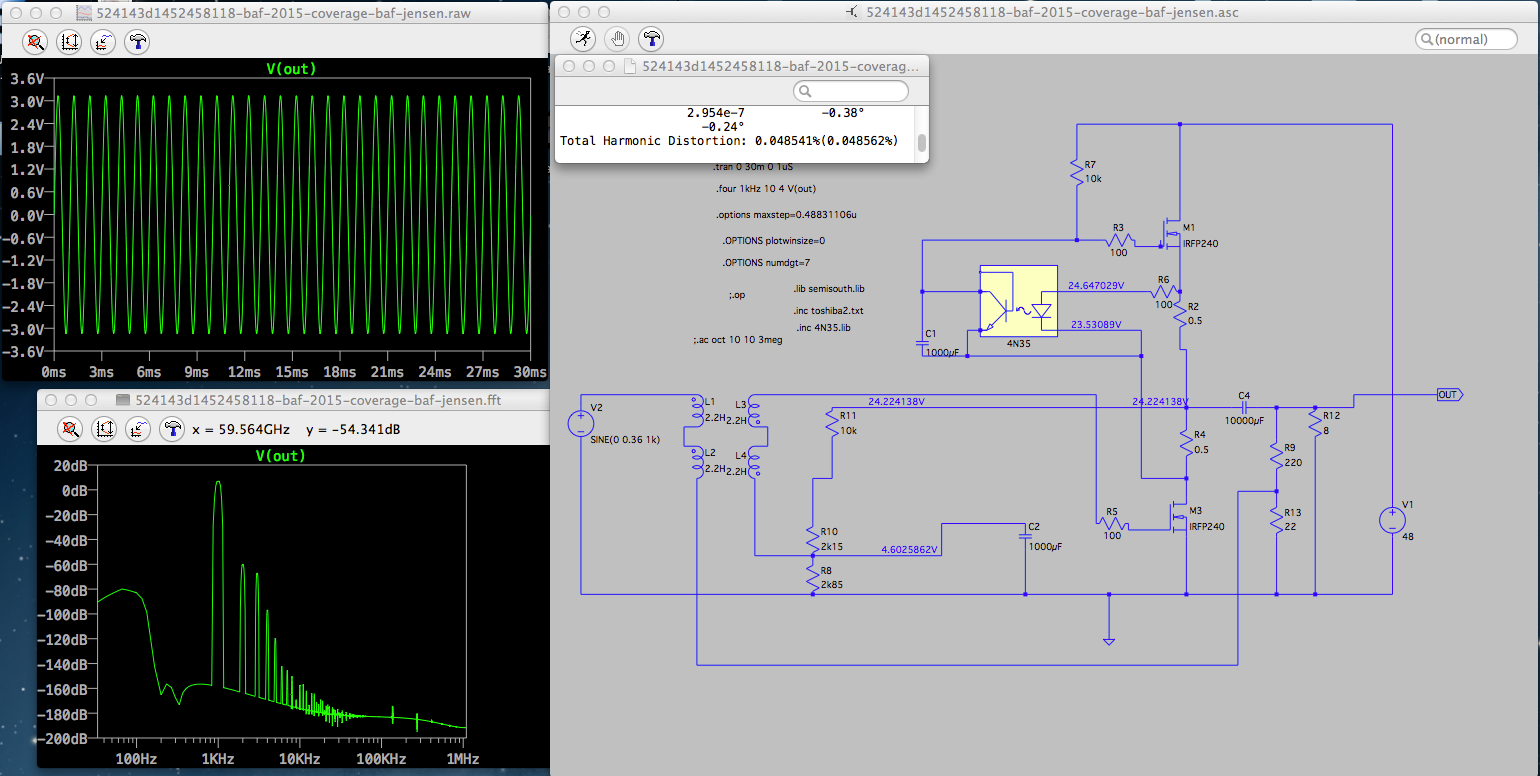Open hammer control panel in schematic window
Viewport: 1540px width, 776px height.
pos(652,39)
